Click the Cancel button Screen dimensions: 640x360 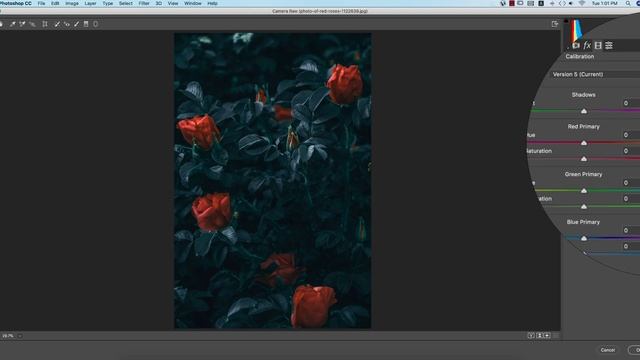[608, 350]
